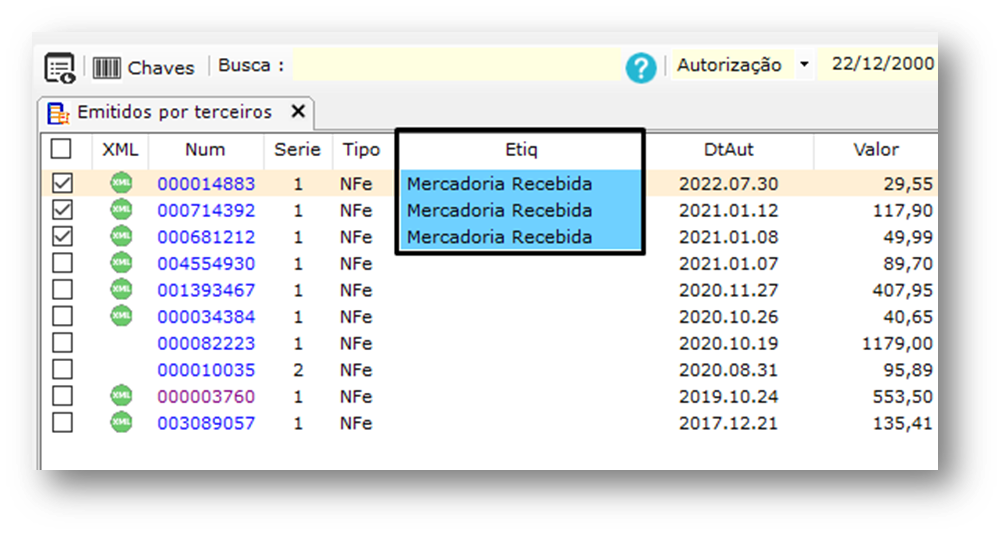Open note number 000082223 link
This screenshot has width=1003, height=535.
click(x=206, y=344)
